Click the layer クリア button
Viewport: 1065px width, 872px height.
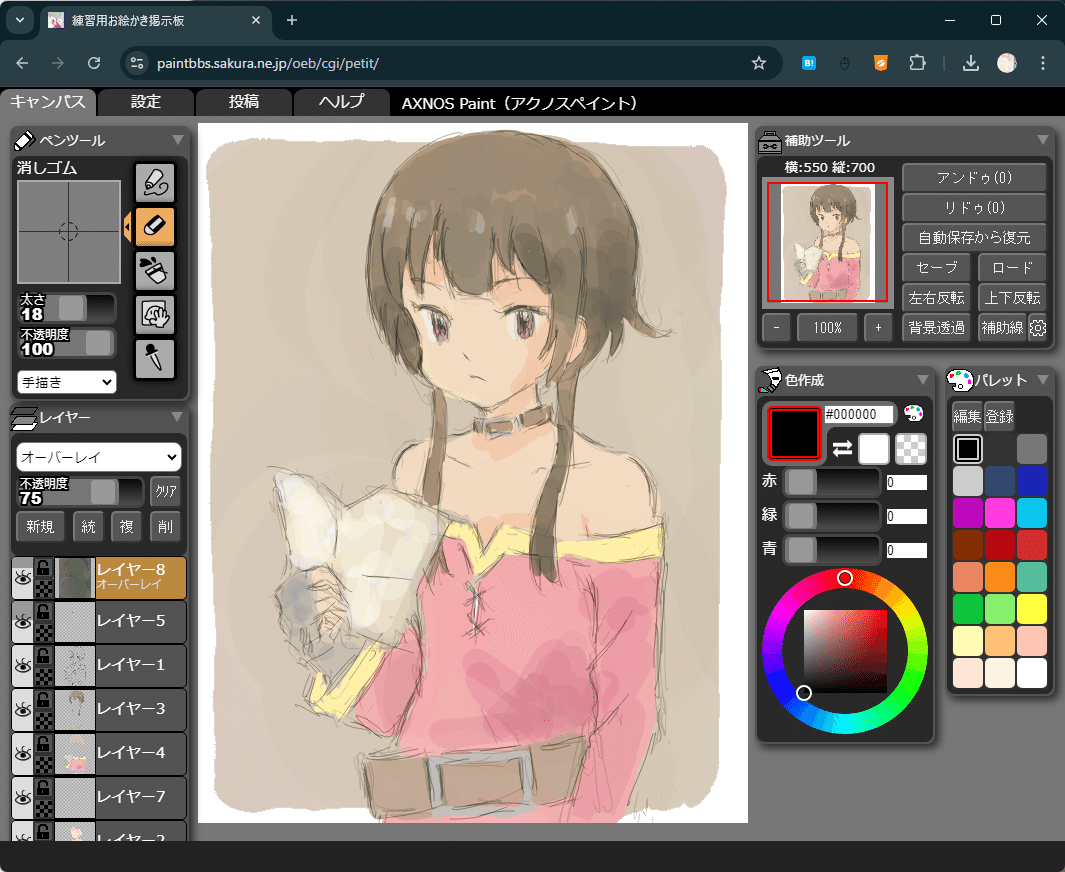(x=166, y=491)
